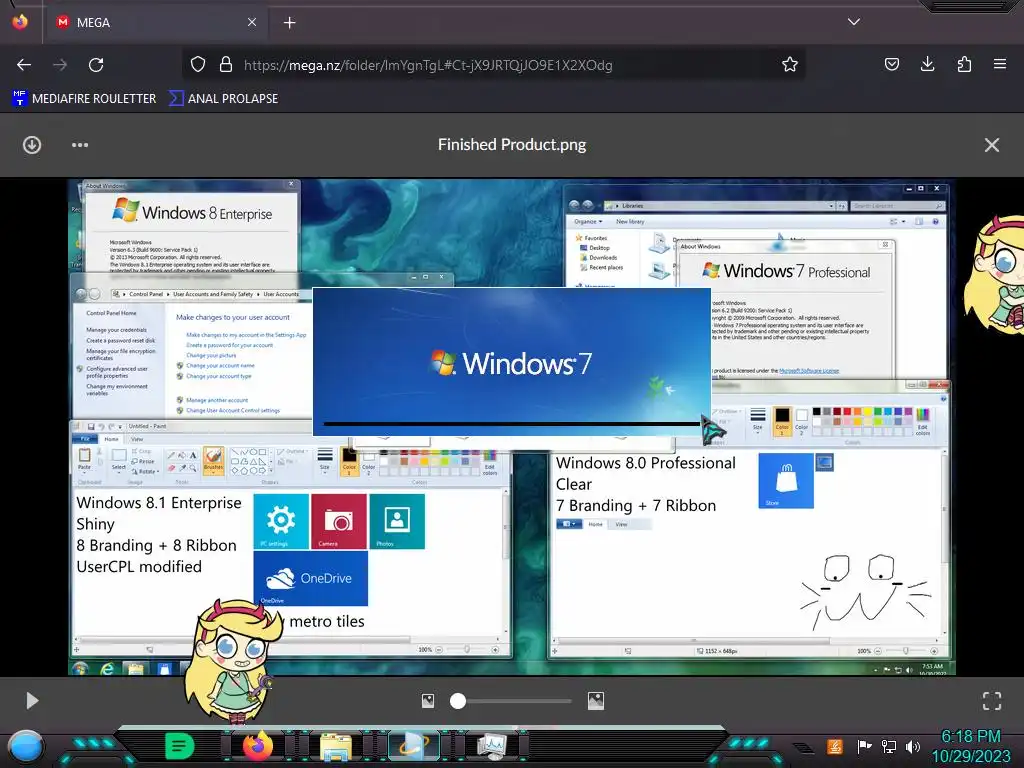Zoom out using the small picture icon
This screenshot has height=768, width=1024.
tap(428, 701)
